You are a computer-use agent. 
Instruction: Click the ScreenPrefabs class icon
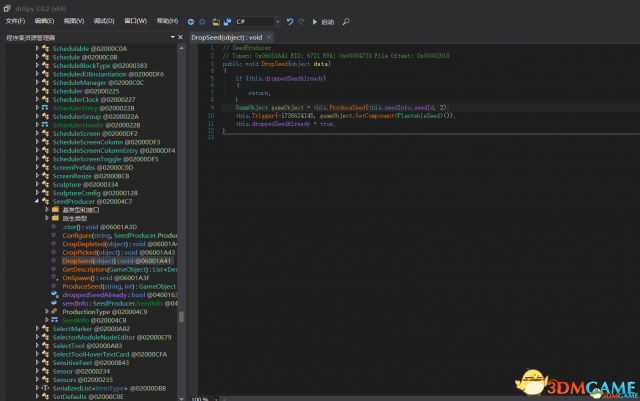45,167
